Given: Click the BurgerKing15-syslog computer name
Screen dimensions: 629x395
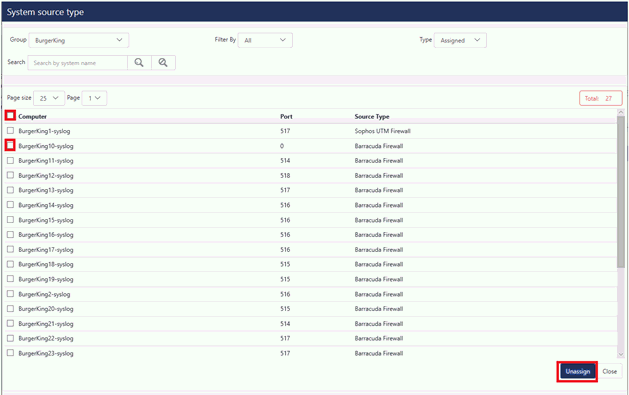Looking at the screenshot, I should point(46,220).
